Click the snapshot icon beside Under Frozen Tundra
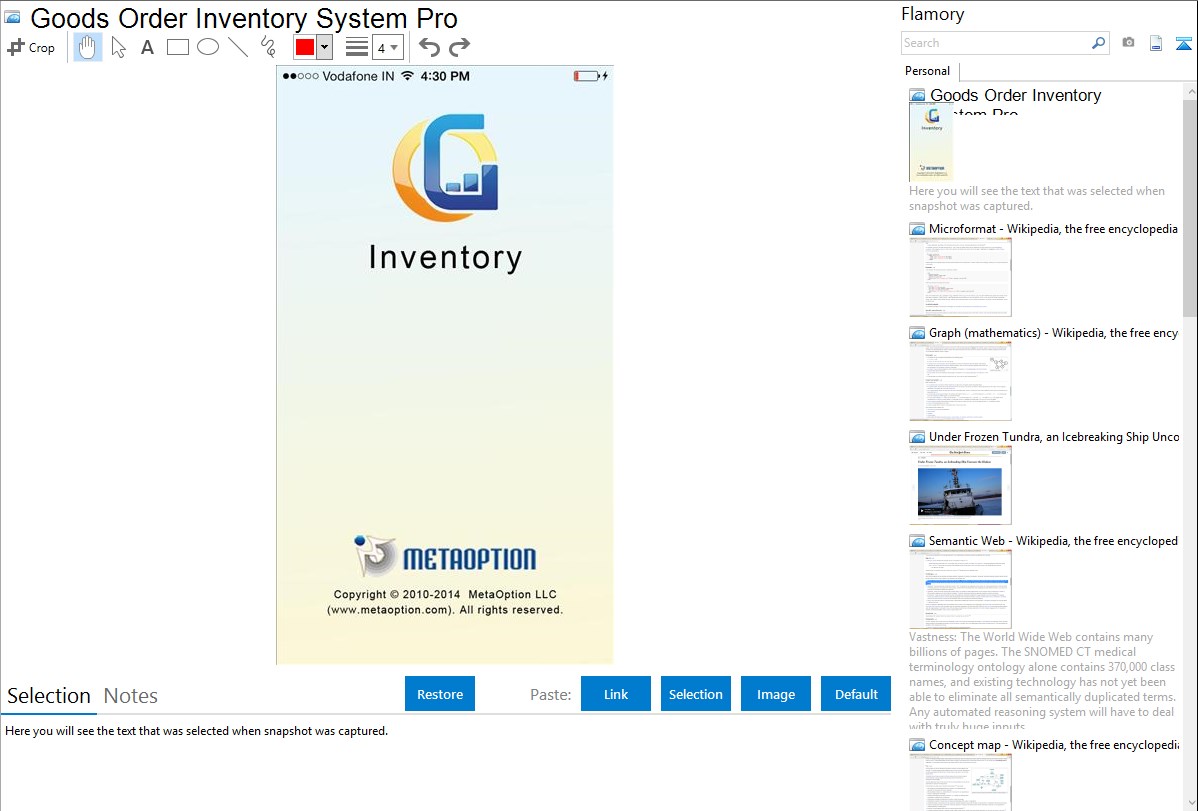1198x811 pixels. coord(917,436)
